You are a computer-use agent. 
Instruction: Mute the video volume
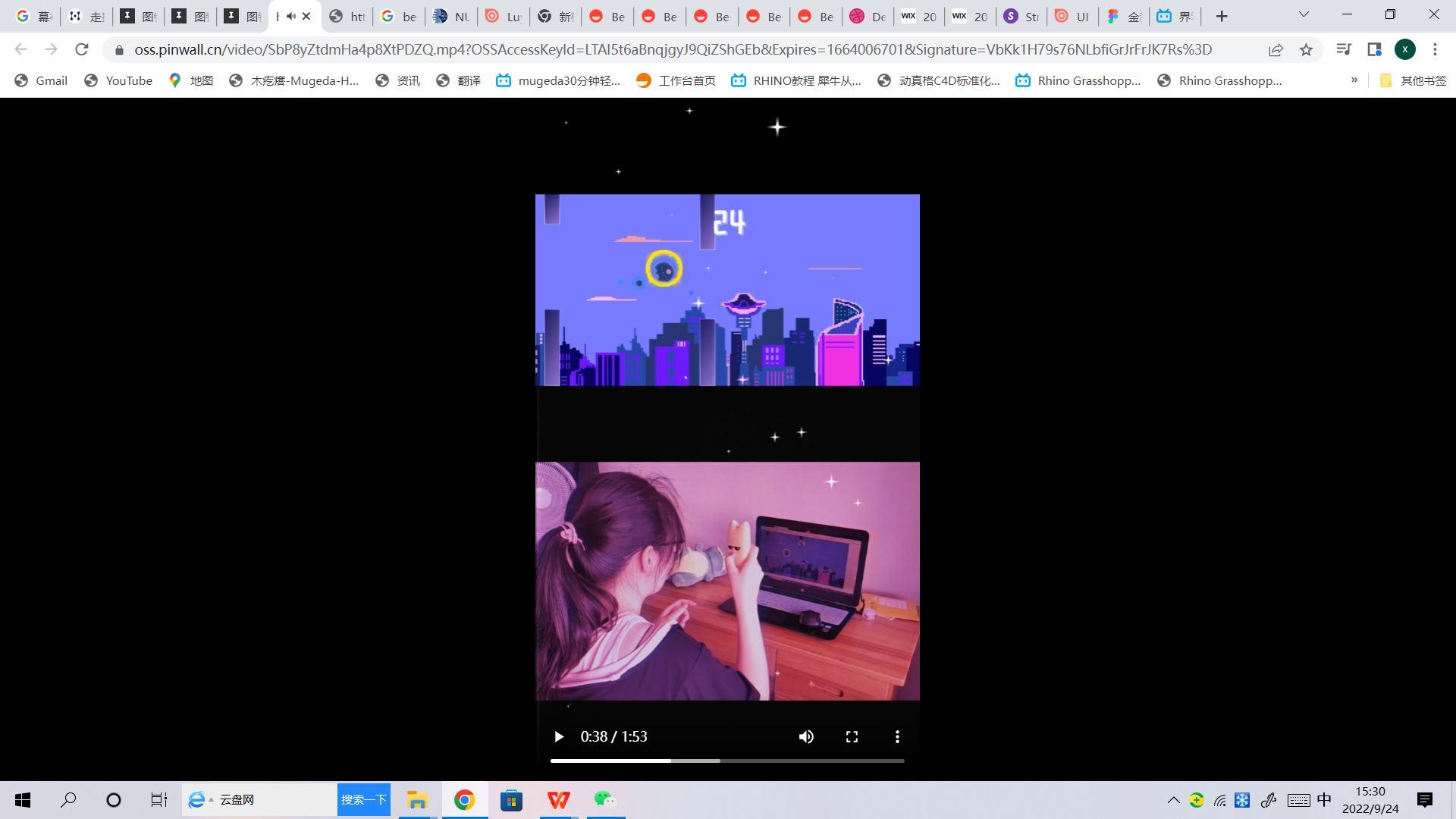click(x=806, y=736)
